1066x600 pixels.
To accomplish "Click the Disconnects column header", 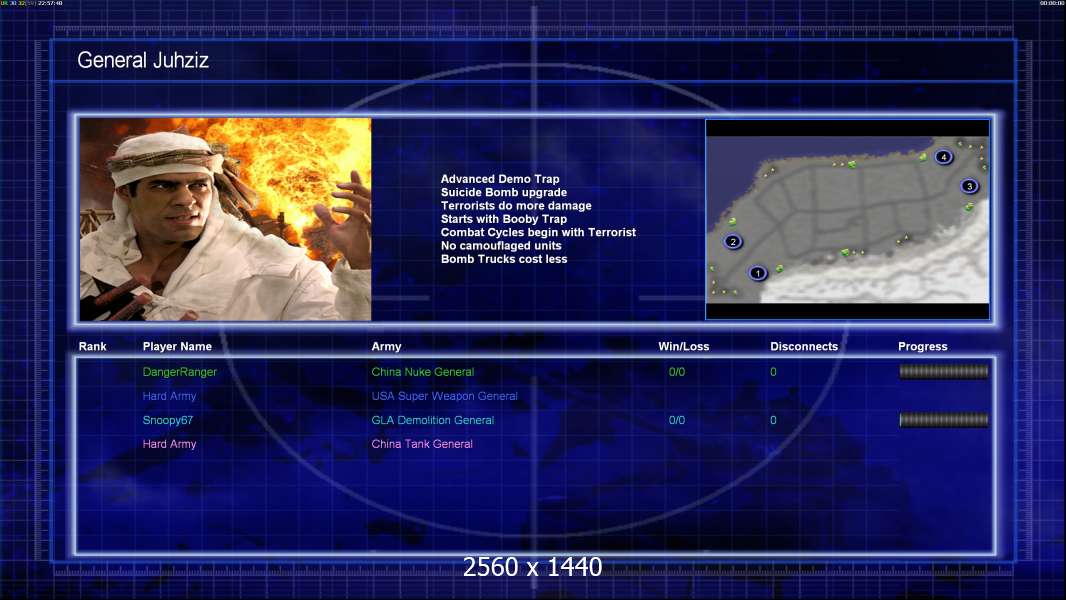I will click(804, 347).
